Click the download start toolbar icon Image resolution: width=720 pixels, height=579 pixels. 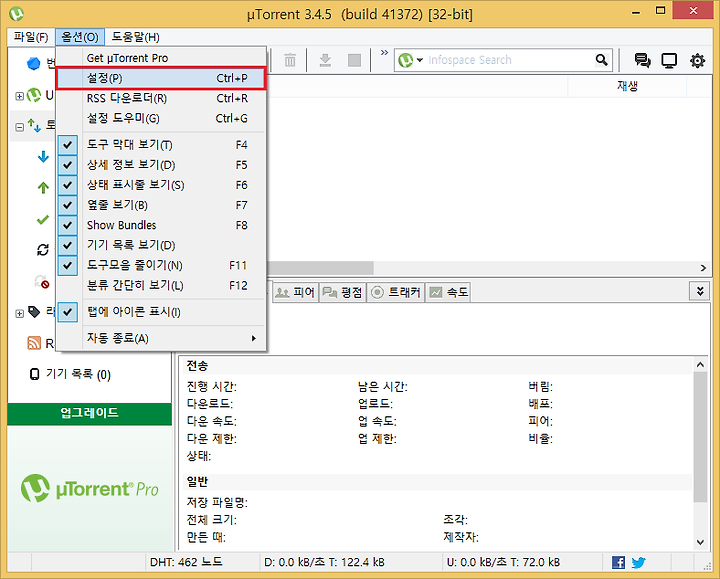[x=325, y=60]
